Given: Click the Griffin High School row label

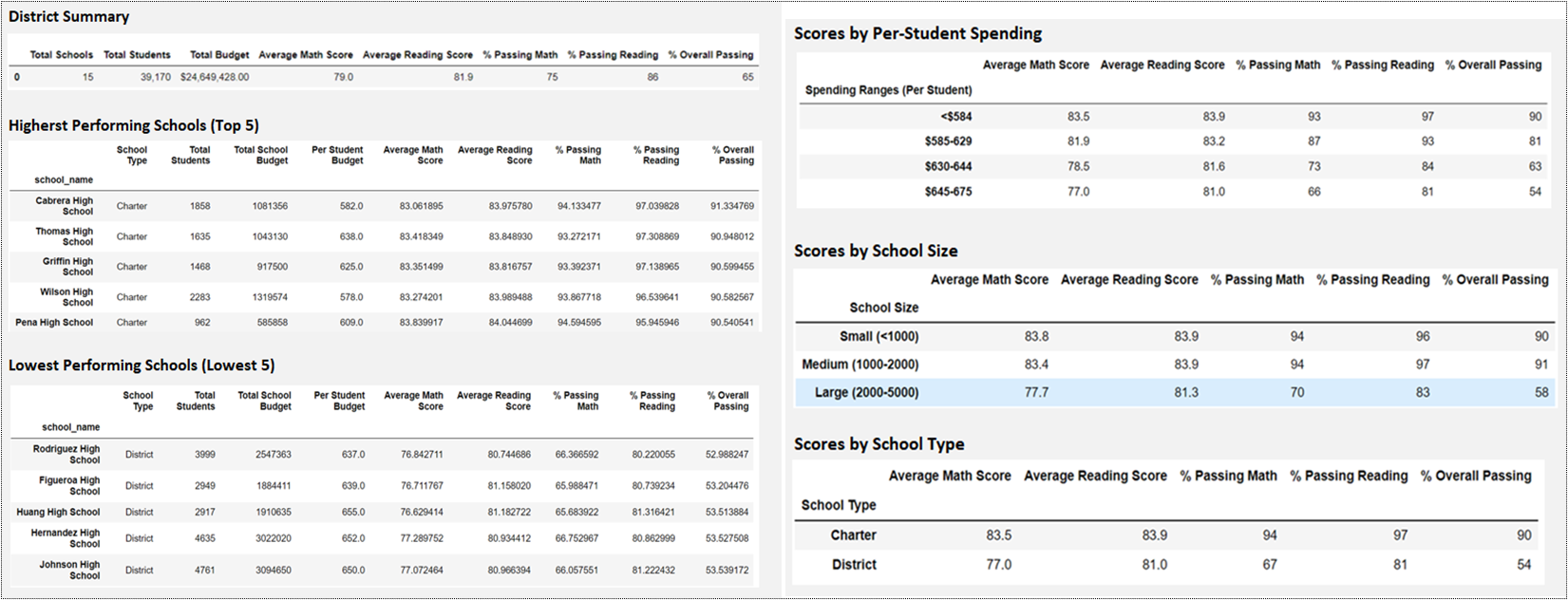Looking at the screenshot, I should click(67, 267).
